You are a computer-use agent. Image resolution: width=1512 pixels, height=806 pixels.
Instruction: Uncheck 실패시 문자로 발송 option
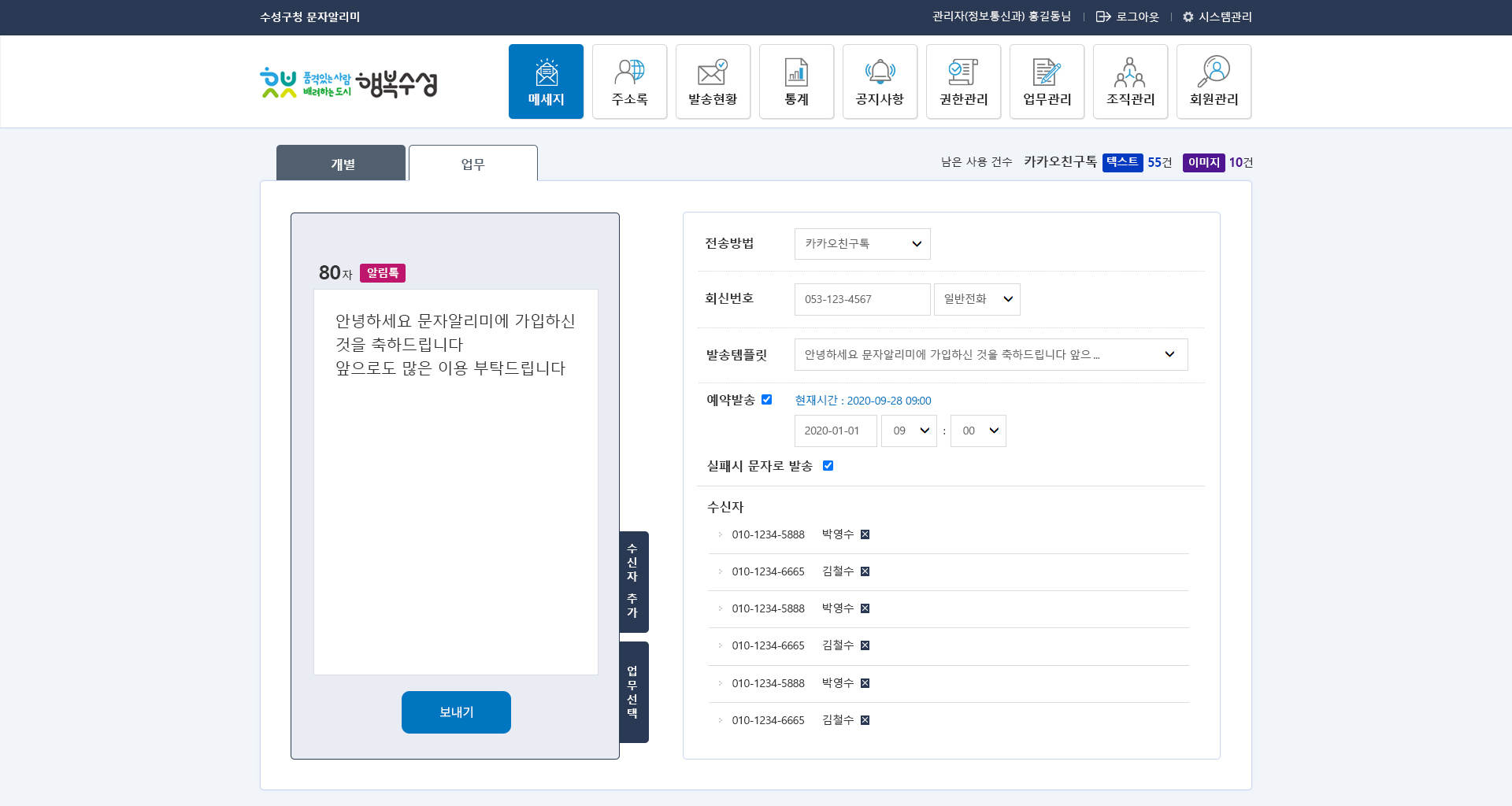click(x=828, y=465)
